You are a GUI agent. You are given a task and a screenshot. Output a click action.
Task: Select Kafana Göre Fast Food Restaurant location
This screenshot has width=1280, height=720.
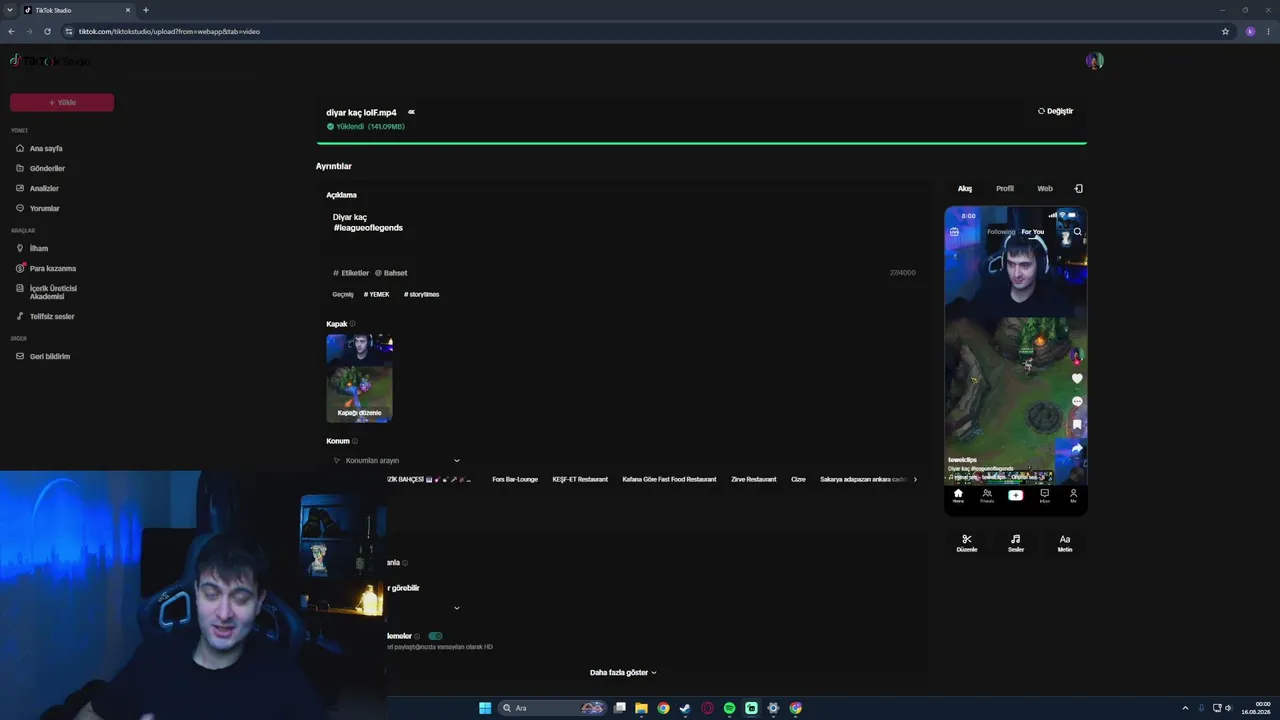(669, 479)
